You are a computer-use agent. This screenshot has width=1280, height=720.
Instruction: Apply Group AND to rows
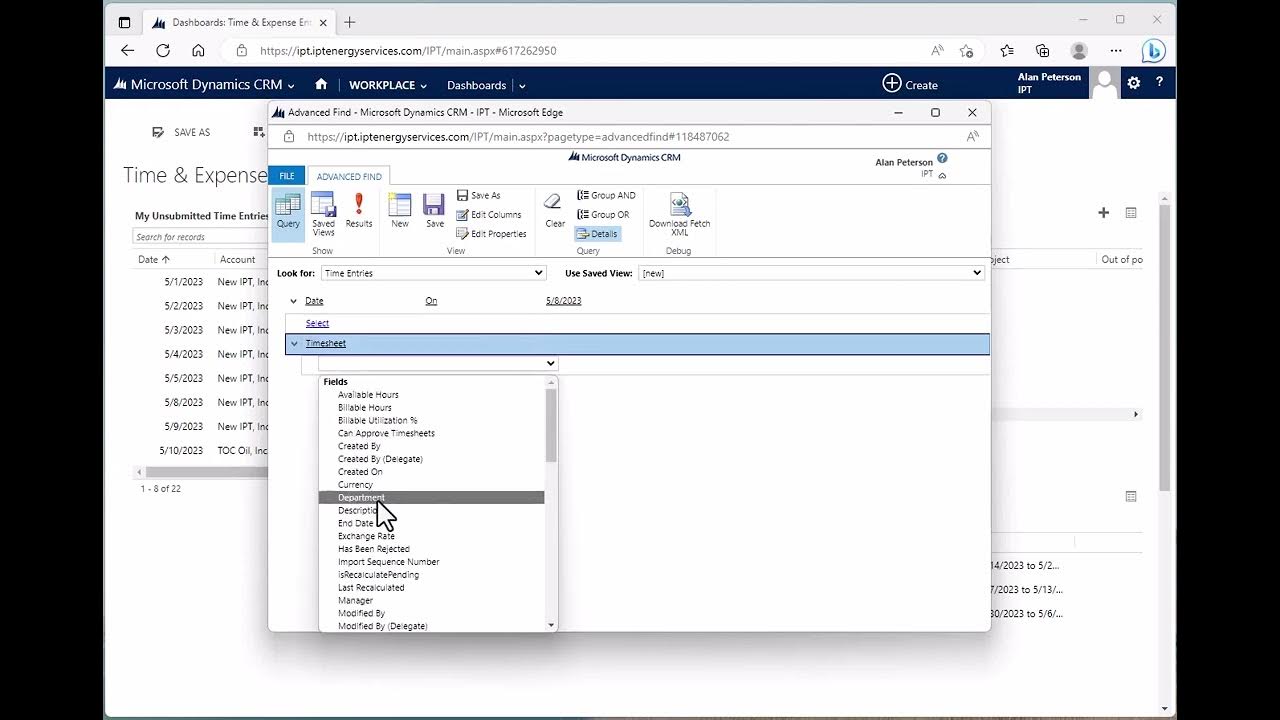[x=606, y=196]
